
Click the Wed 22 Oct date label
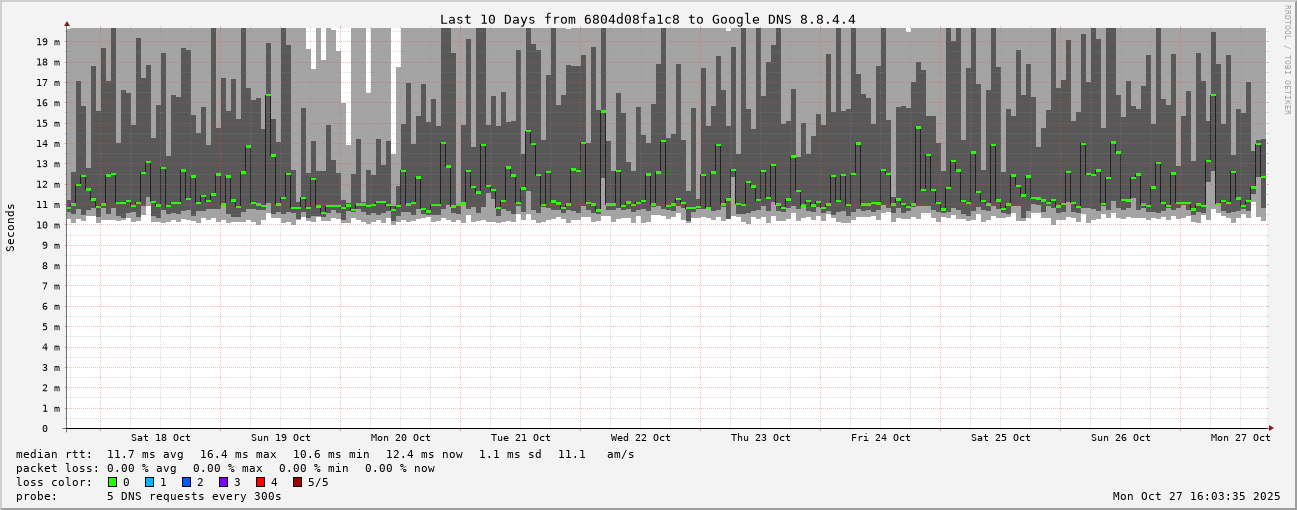tap(640, 438)
